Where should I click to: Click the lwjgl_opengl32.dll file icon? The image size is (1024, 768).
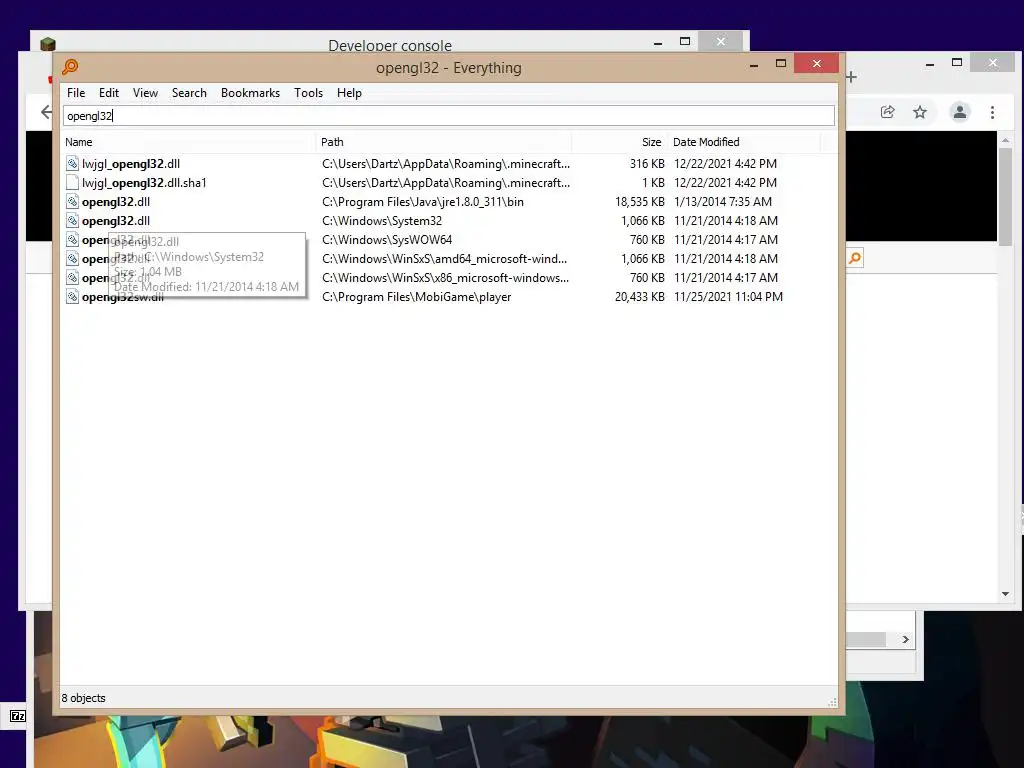(72, 164)
